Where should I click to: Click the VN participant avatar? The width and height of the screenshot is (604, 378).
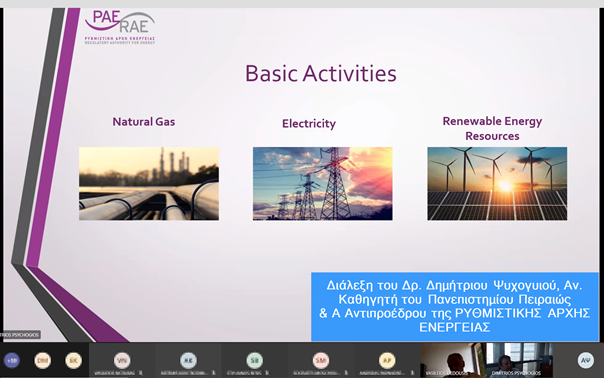click(x=122, y=361)
